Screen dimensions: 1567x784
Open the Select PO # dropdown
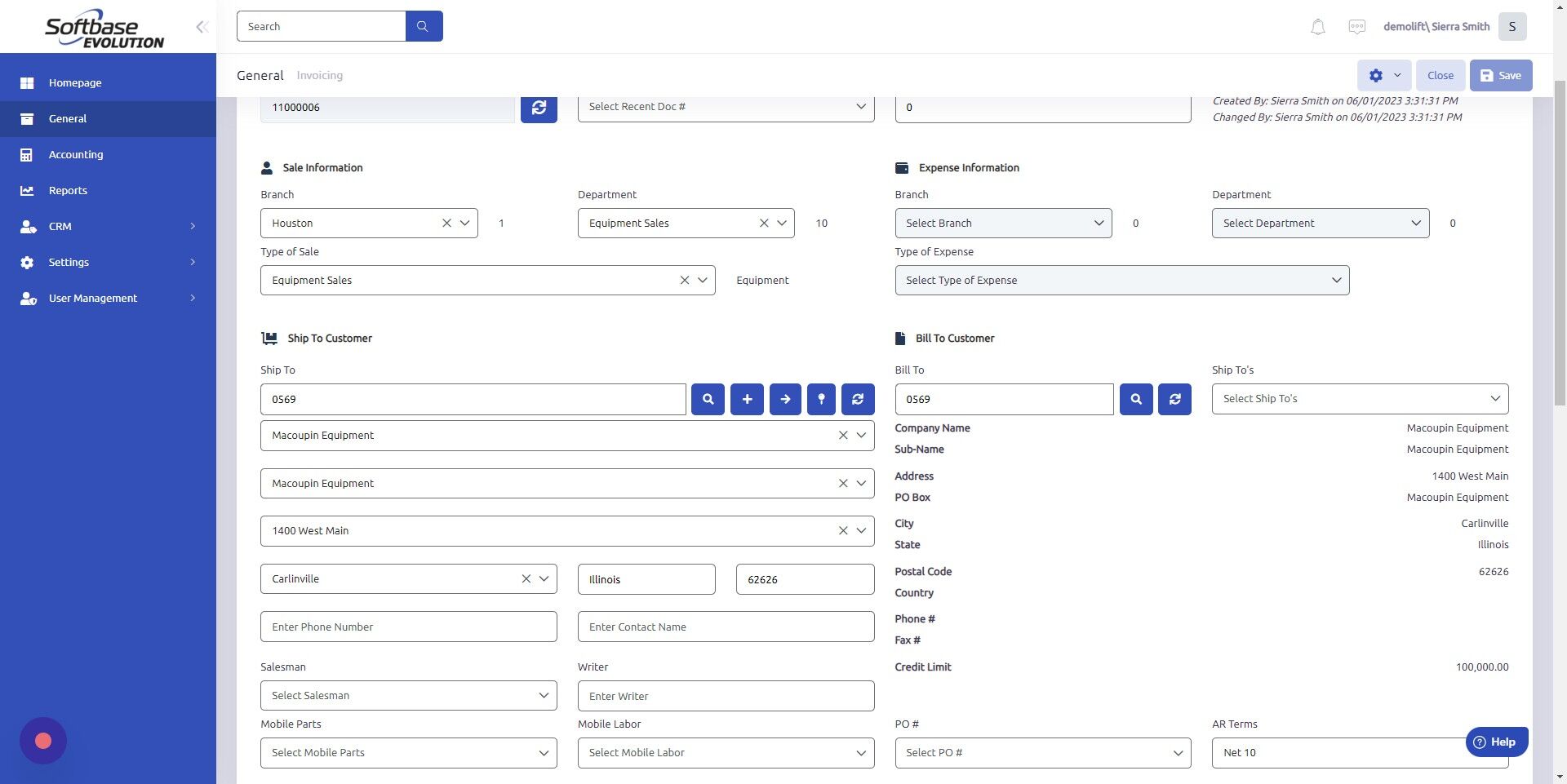(1042, 752)
